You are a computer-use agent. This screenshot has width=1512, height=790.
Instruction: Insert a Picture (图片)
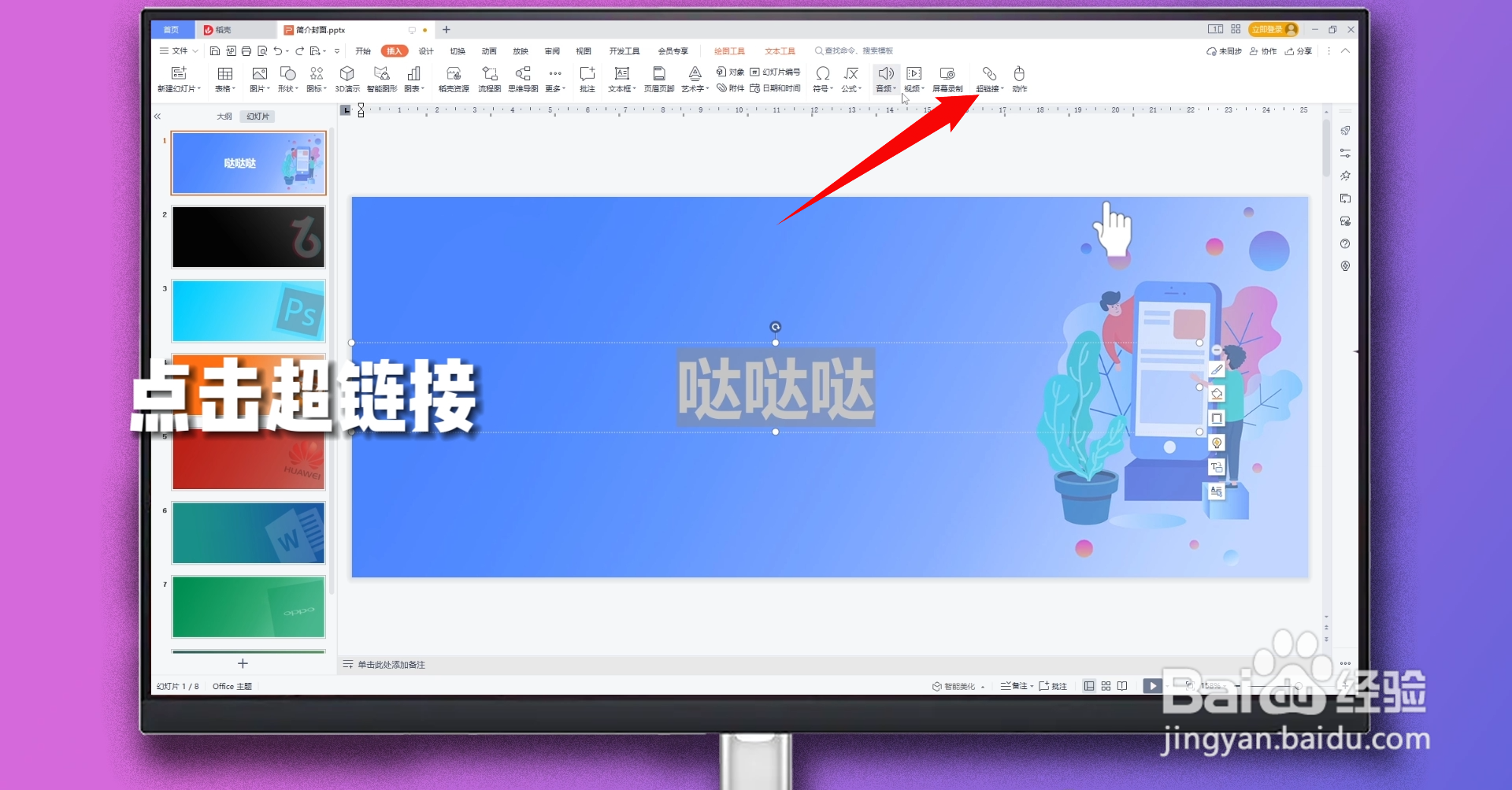259,79
